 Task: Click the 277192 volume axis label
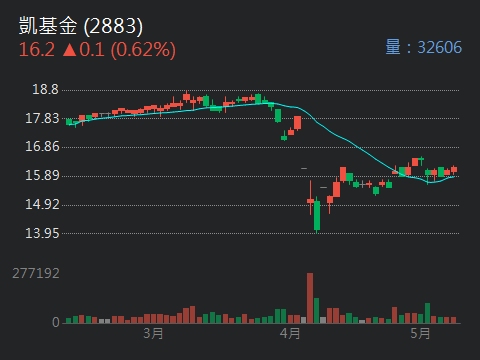[36, 273]
